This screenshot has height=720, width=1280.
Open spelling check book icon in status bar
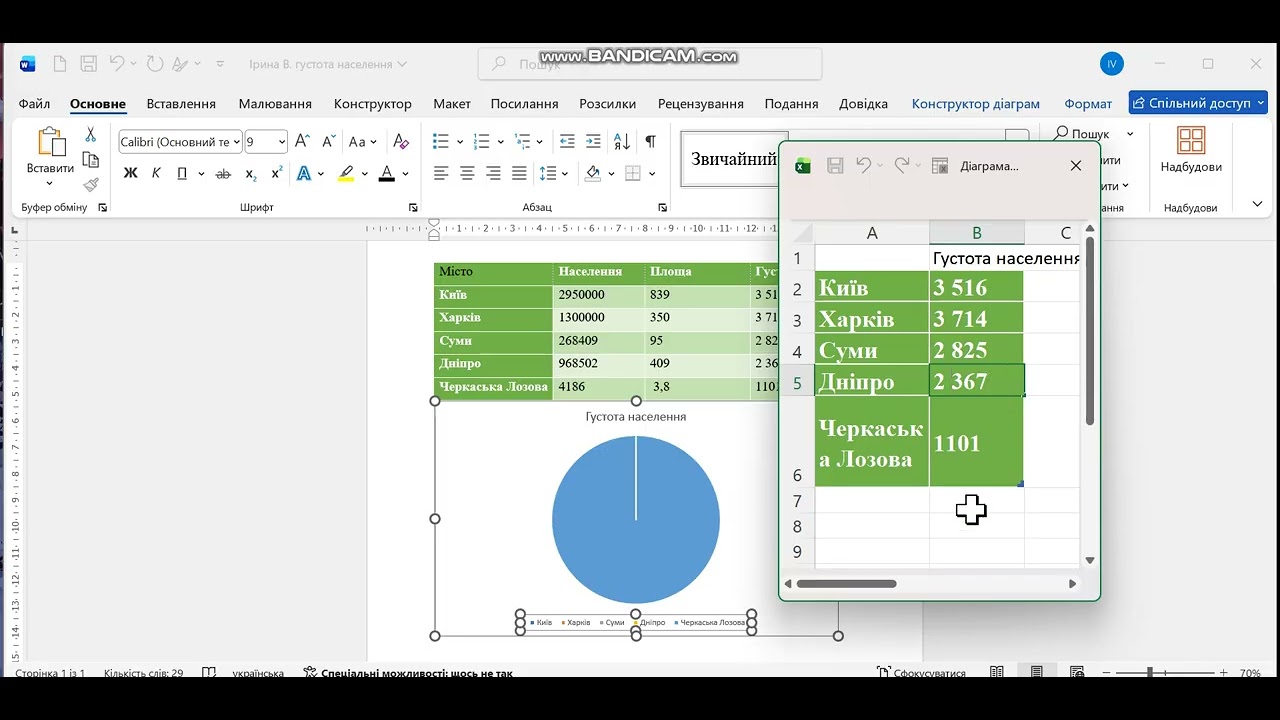[x=209, y=673]
